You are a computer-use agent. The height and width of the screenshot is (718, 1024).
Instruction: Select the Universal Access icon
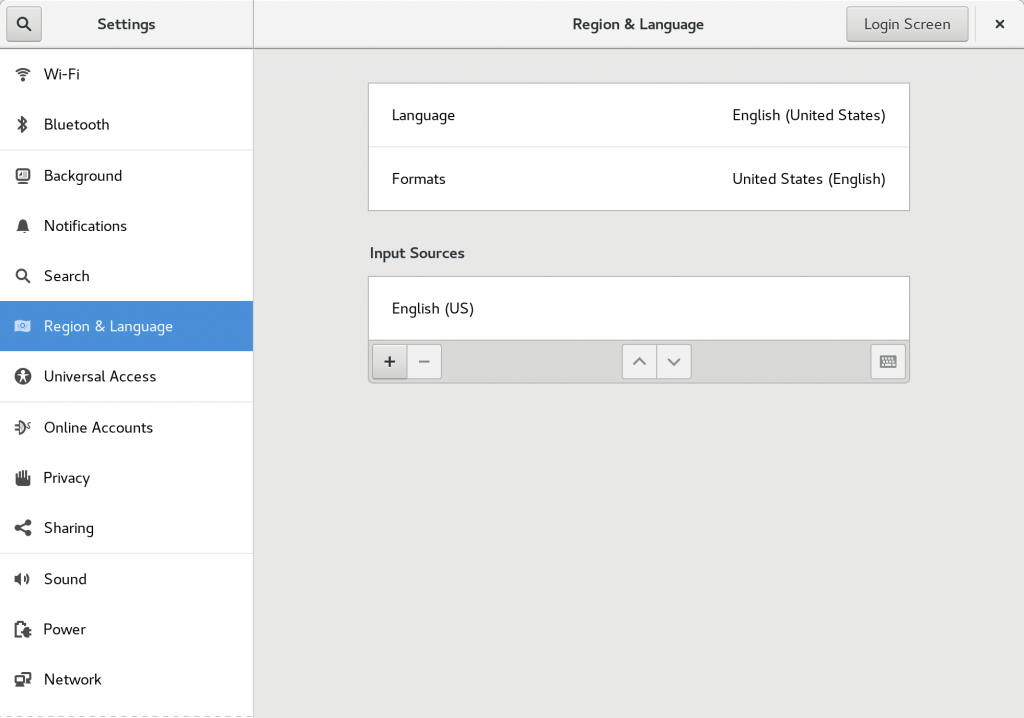[22, 376]
